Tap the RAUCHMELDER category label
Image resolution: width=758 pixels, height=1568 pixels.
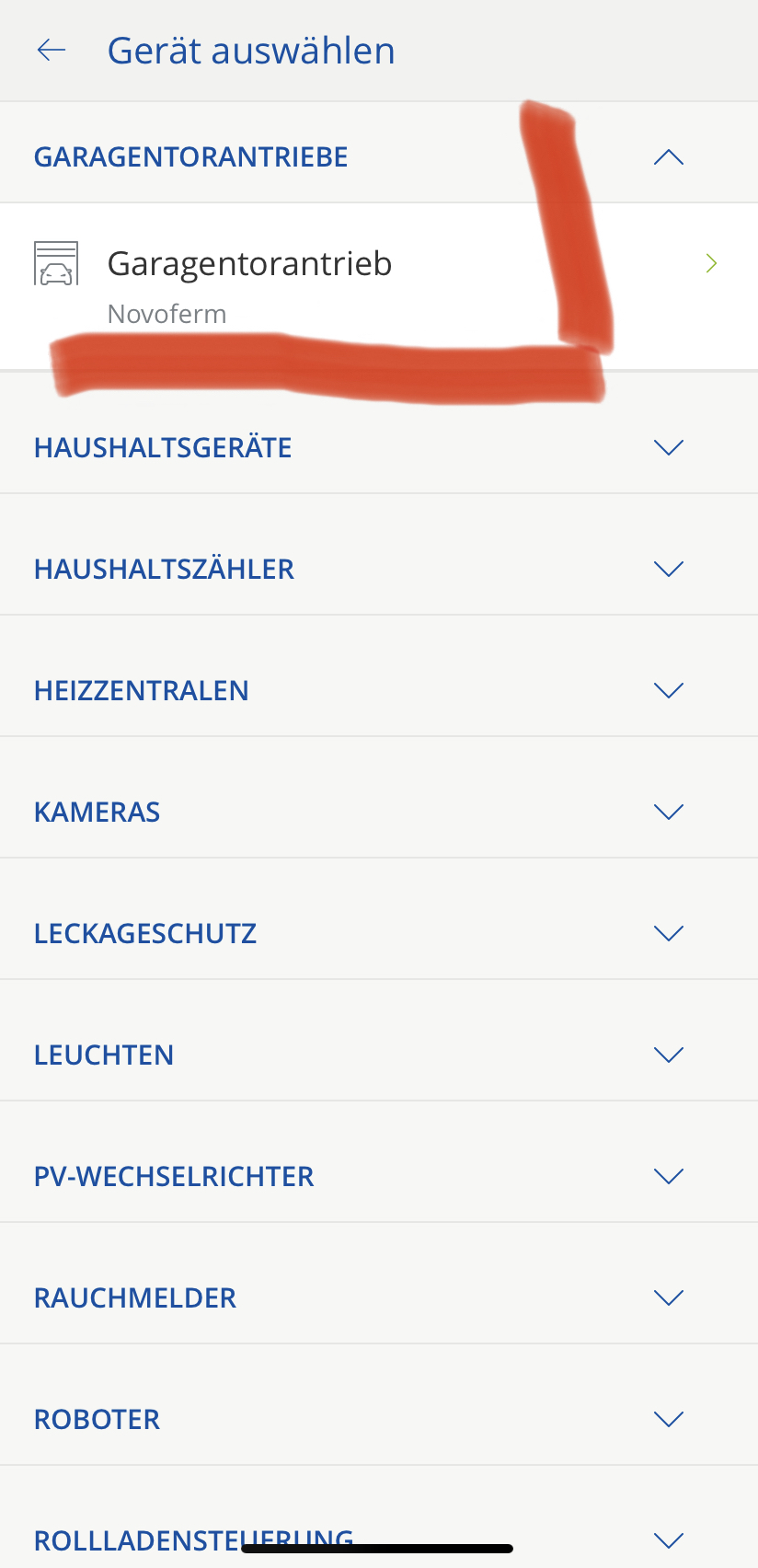[x=135, y=1298]
